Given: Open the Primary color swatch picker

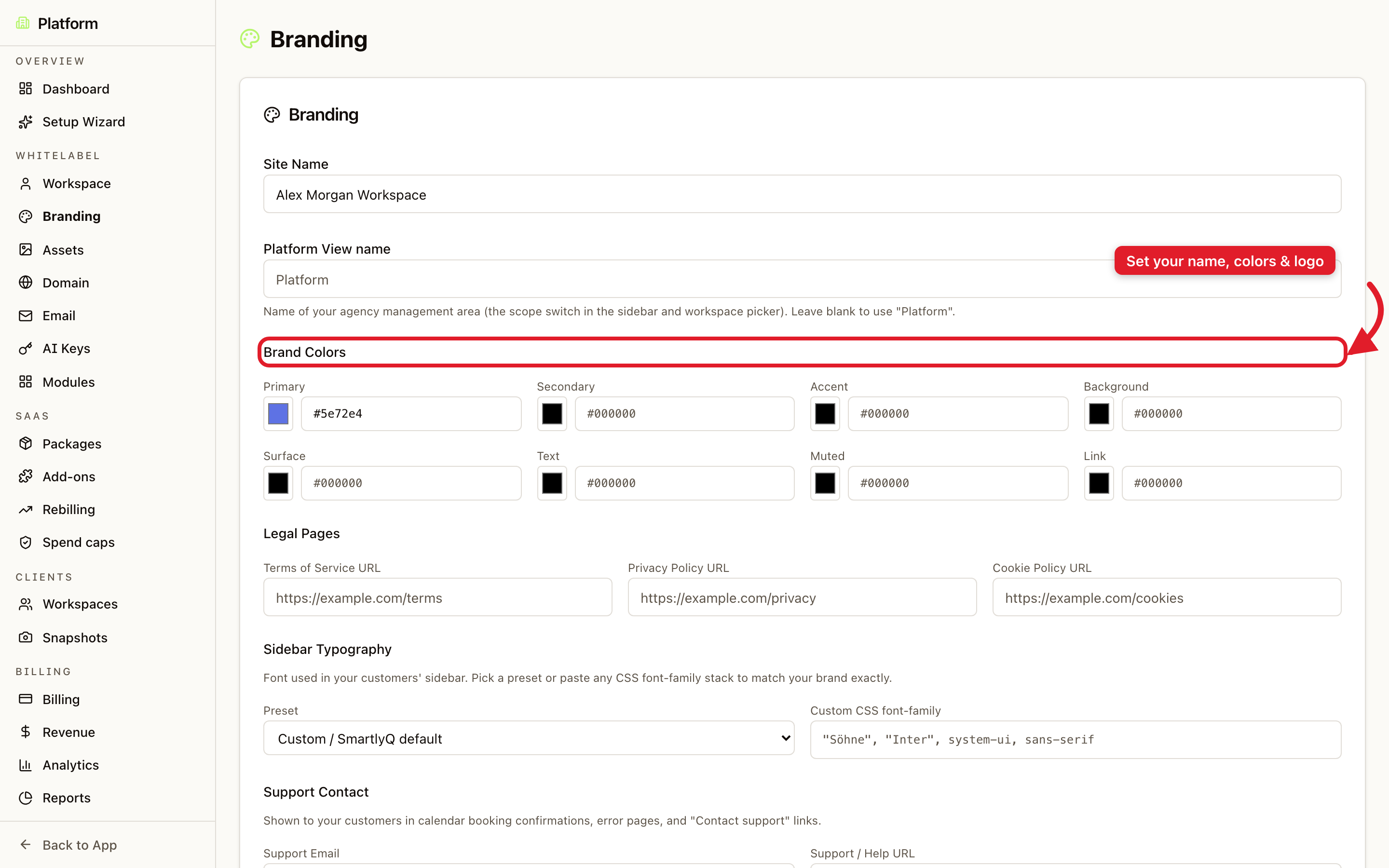Looking at the screenshot, I should (x=278, y=413).
